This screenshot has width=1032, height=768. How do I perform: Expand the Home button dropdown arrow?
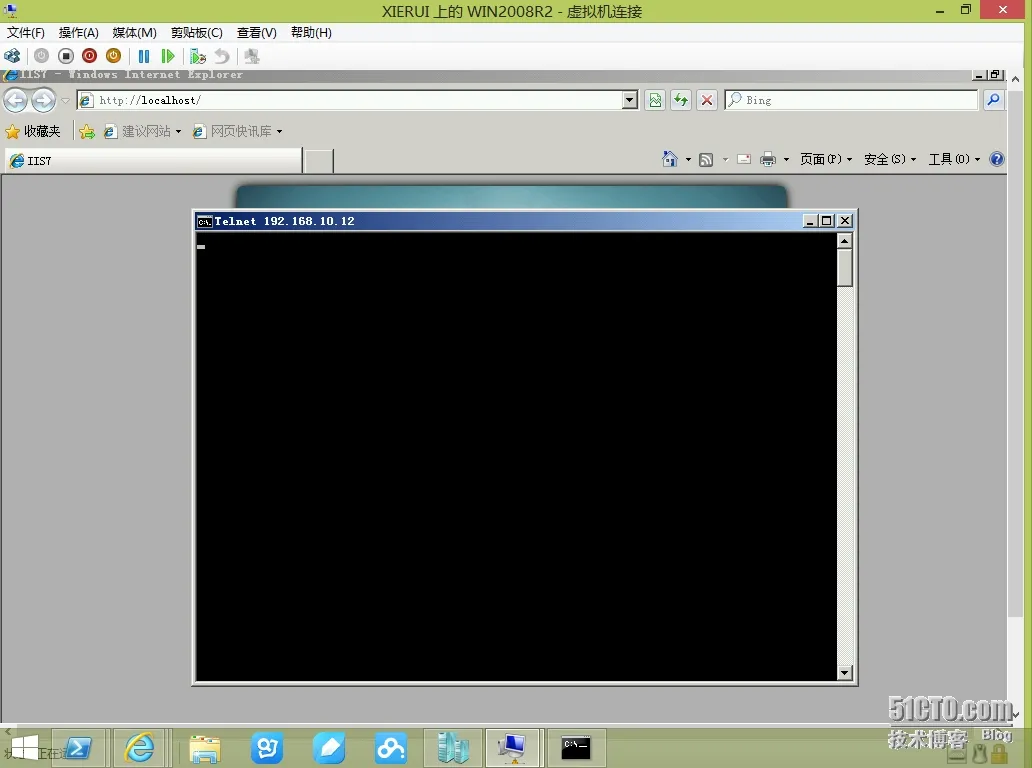tap(688, 159)
